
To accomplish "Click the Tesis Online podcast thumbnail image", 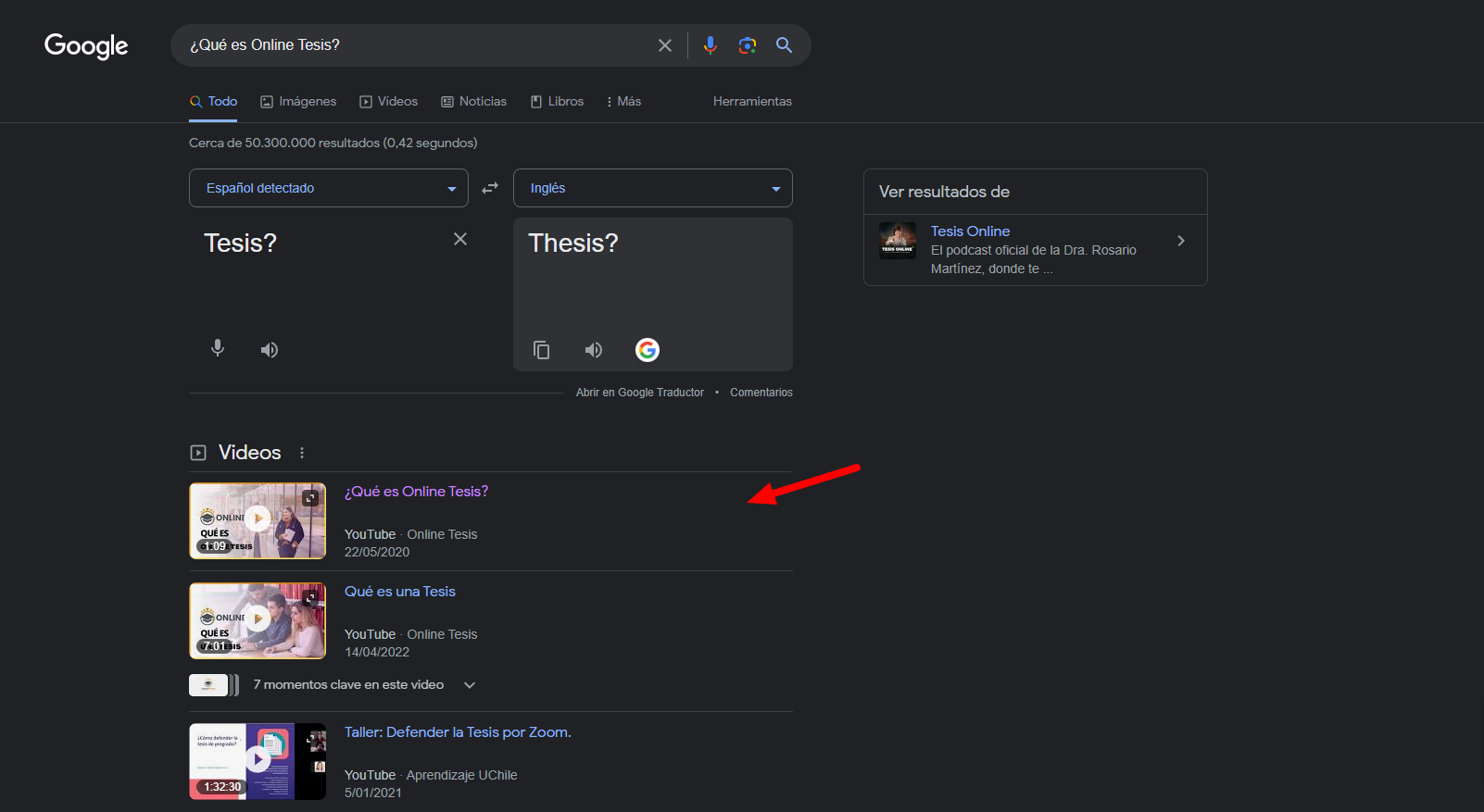I will (x=898, y=241).
